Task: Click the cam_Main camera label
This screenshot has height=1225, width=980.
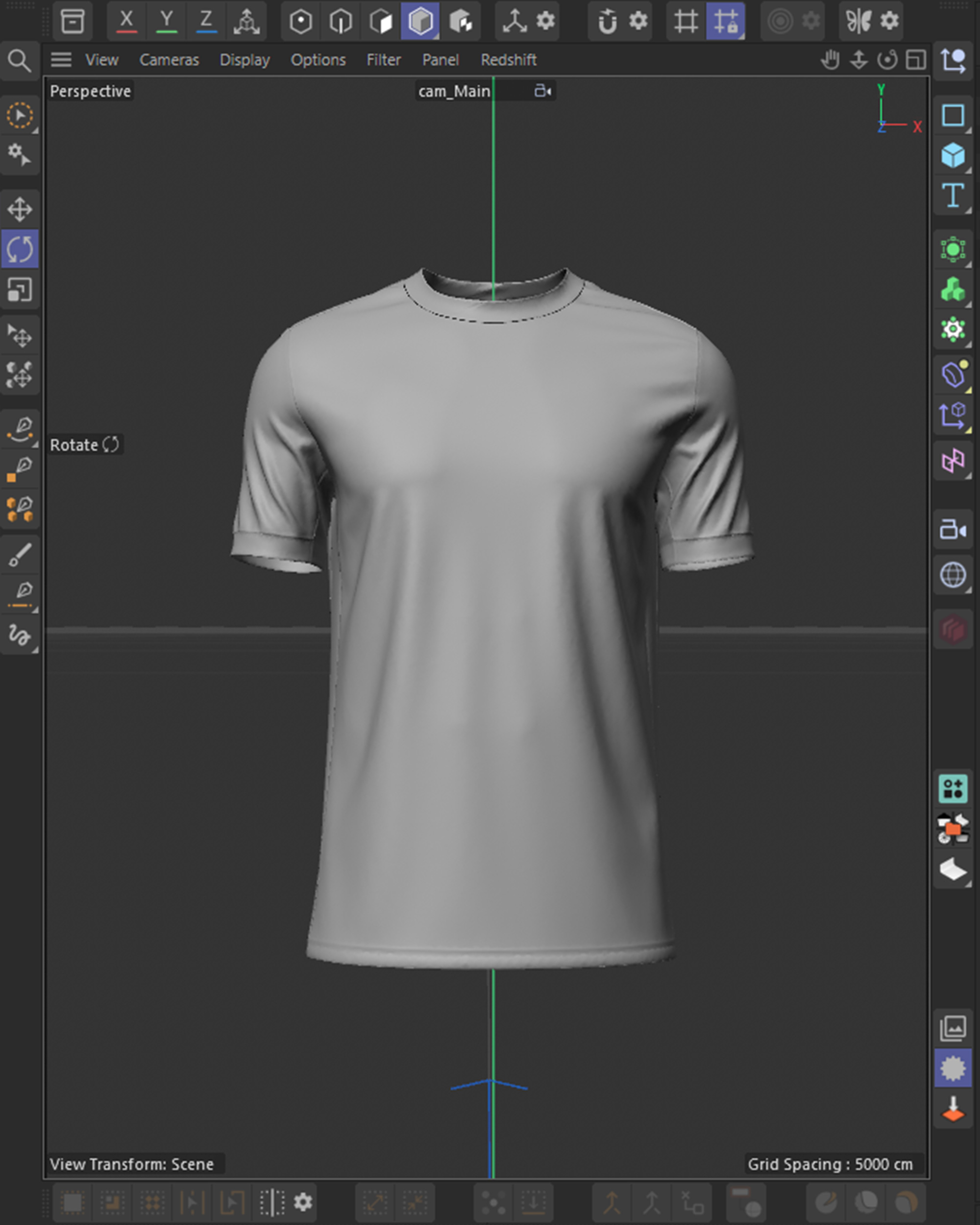Action: click(454, 91)
